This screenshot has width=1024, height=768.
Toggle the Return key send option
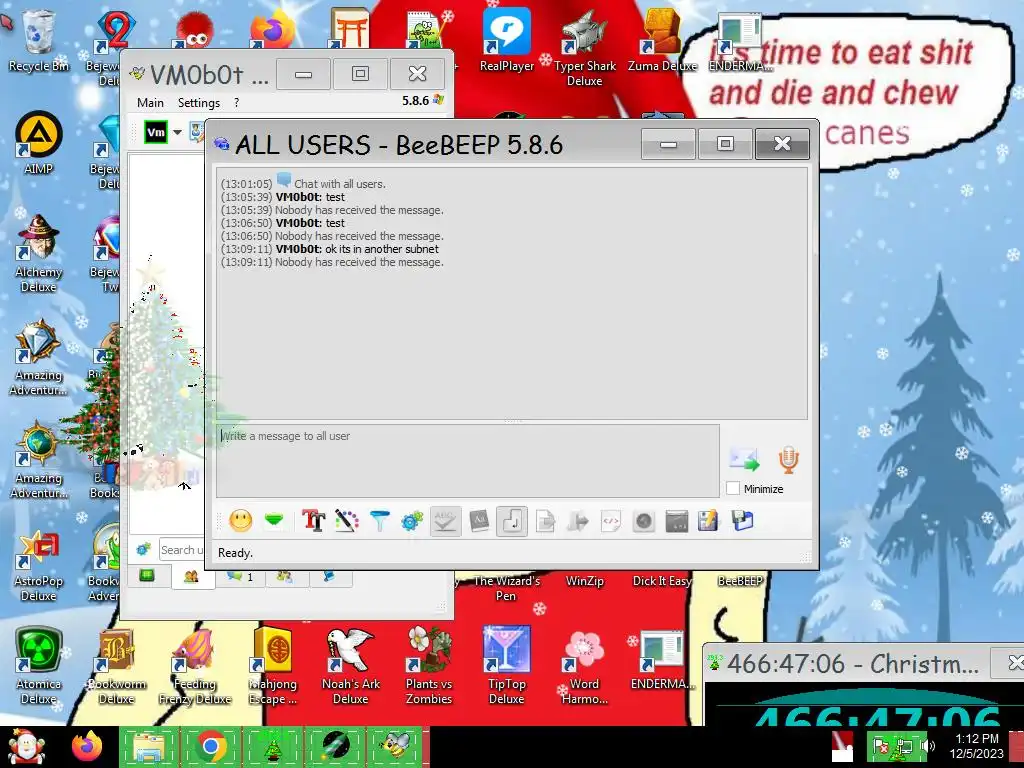coord(512,521)
